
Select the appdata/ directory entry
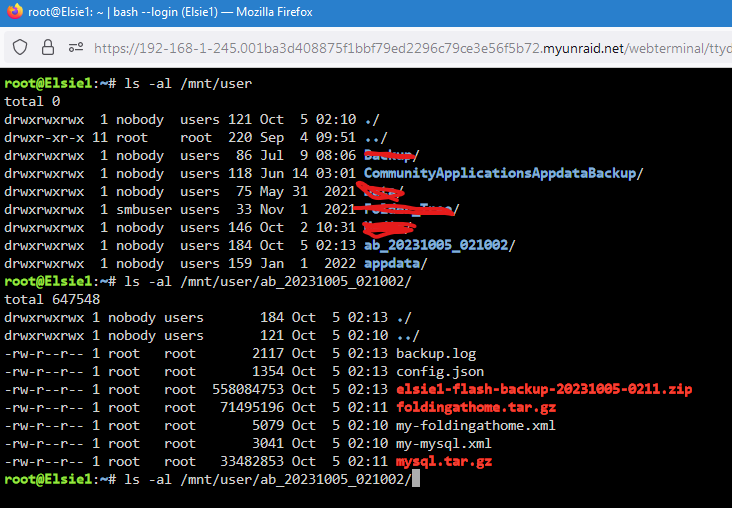pos(395,263)
